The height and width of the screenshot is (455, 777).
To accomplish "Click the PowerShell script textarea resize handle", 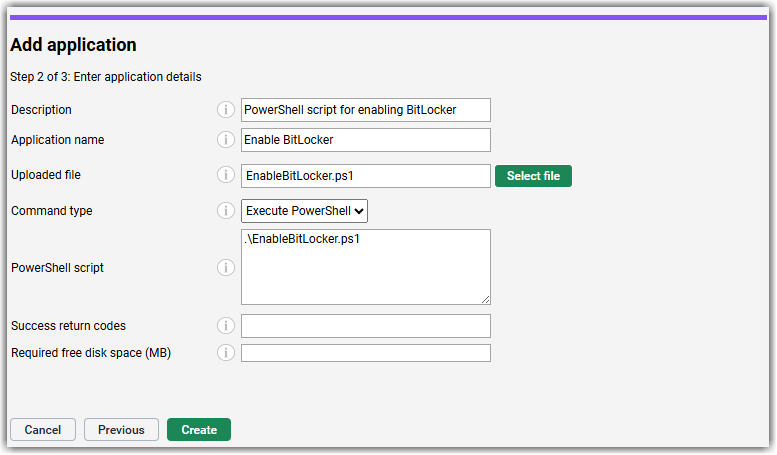I will point(485,298).
